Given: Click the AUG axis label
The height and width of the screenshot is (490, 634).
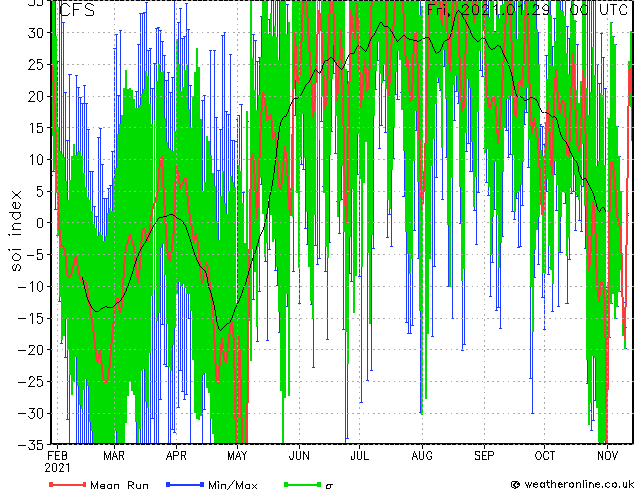Looking at the screenshot, I should click(422, 456).
